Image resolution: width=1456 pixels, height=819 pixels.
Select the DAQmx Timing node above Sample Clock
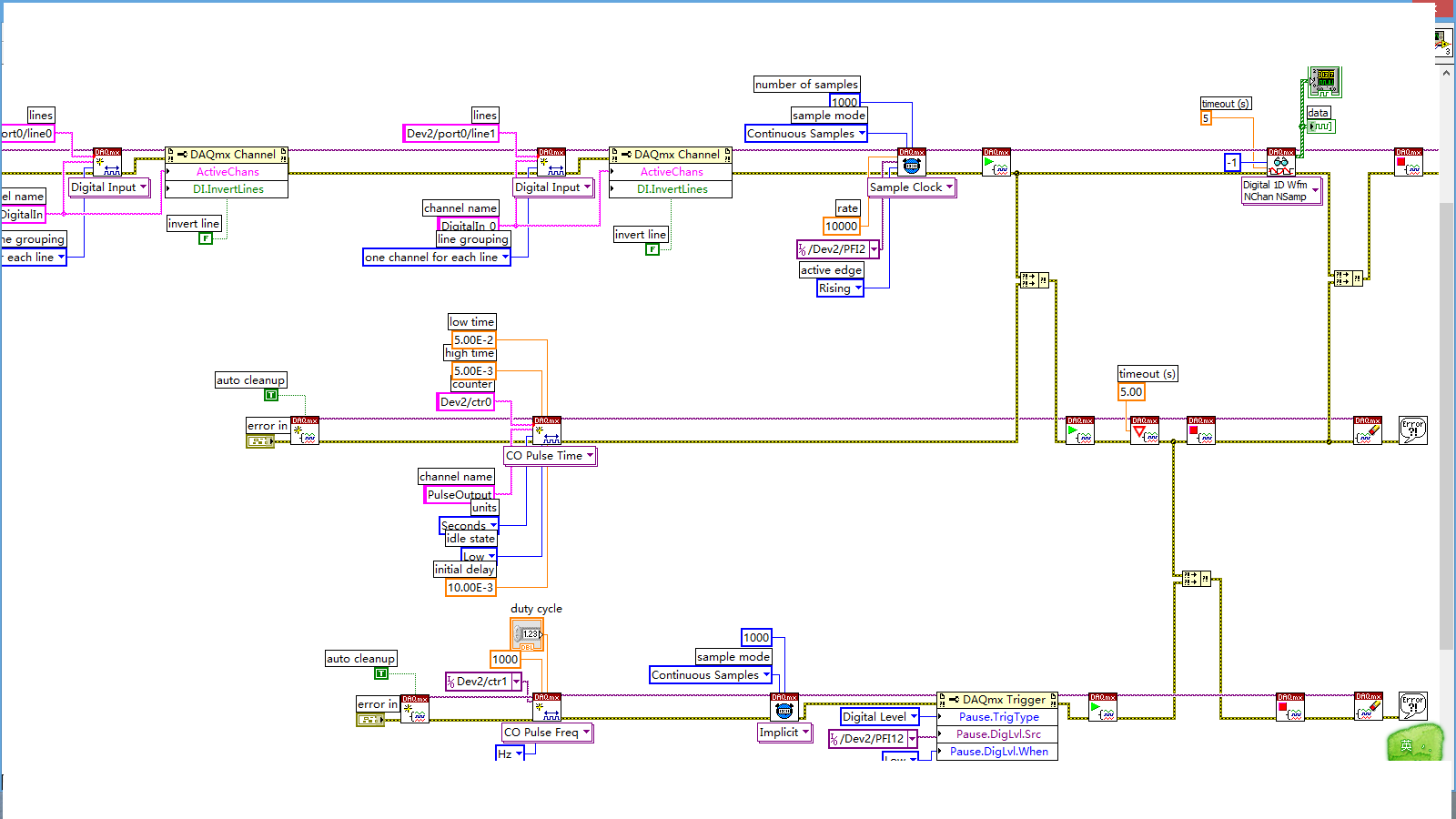pos(912,163)
